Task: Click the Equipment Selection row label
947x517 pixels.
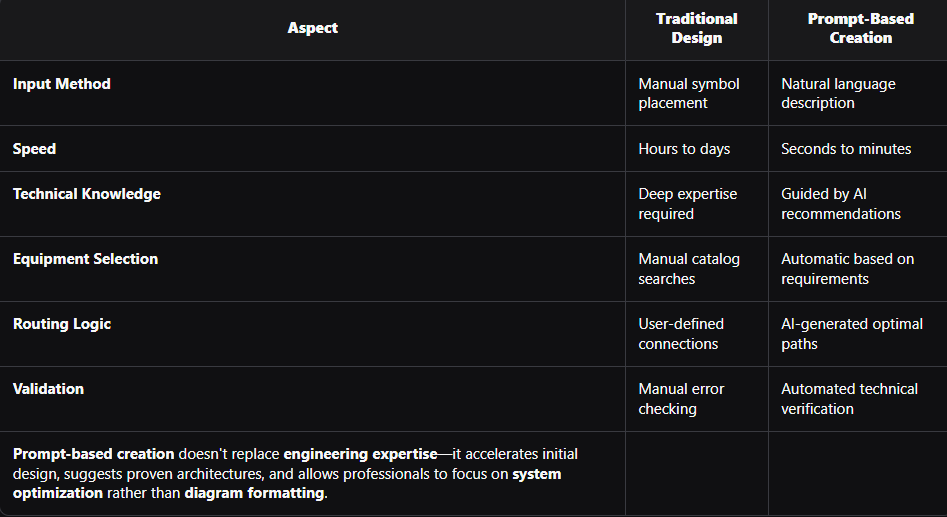Action: 85,259
